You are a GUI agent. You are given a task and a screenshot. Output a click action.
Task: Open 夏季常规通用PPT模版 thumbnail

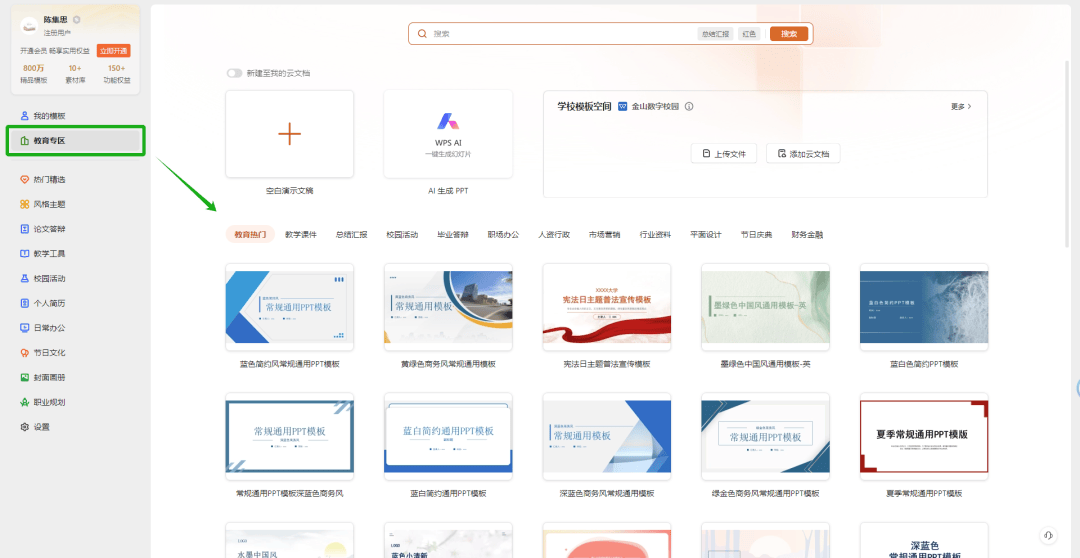[x=924, y=437]
